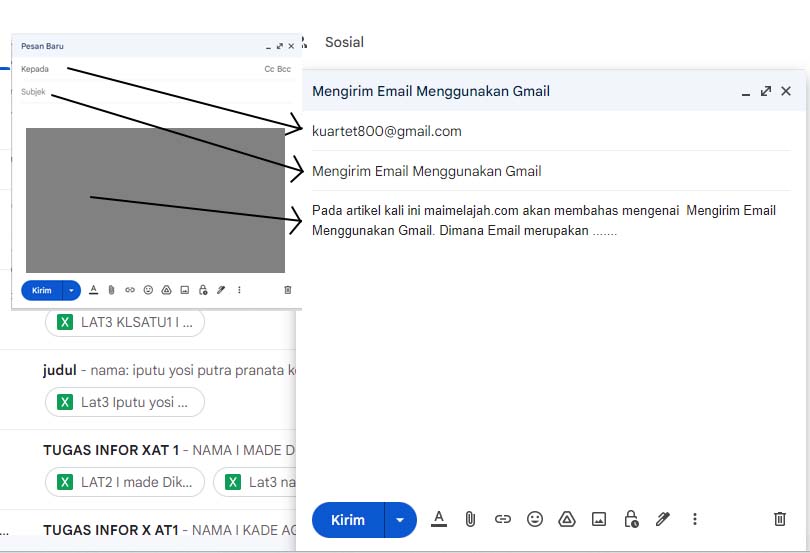Minimize the Mengirim Email Menggunakan Gmail compose window
Screen dimensions: 810x553
click(745, 93)
